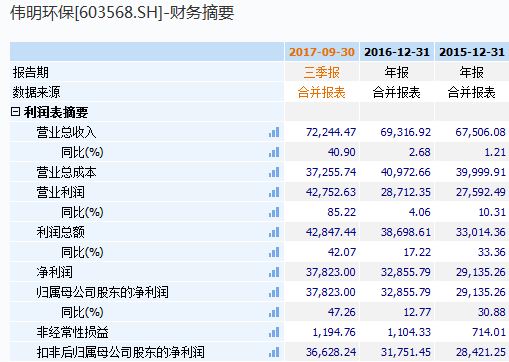Click the 营业利润 row label

click(x=60, y=192)
